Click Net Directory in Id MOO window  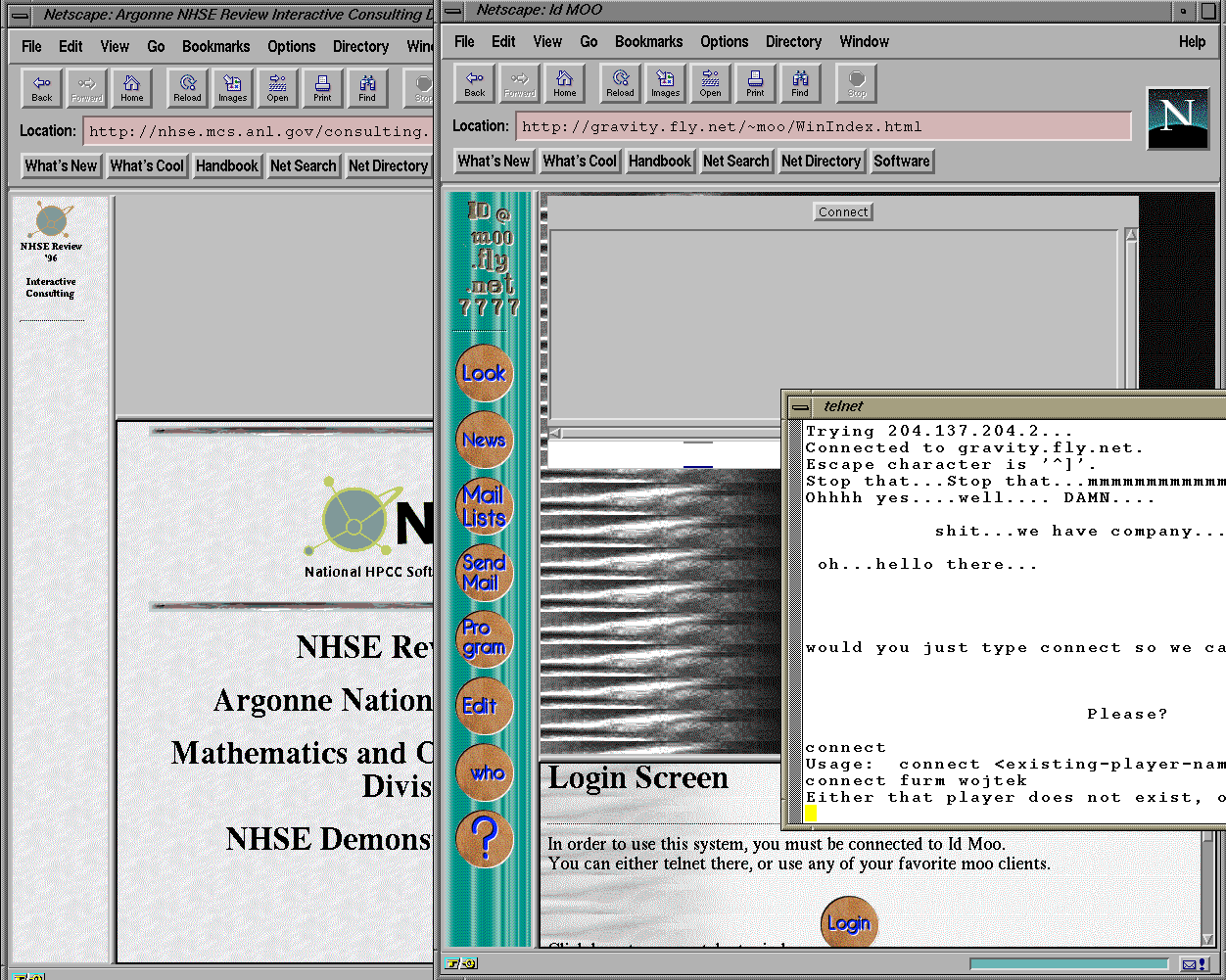click(822, 161)
